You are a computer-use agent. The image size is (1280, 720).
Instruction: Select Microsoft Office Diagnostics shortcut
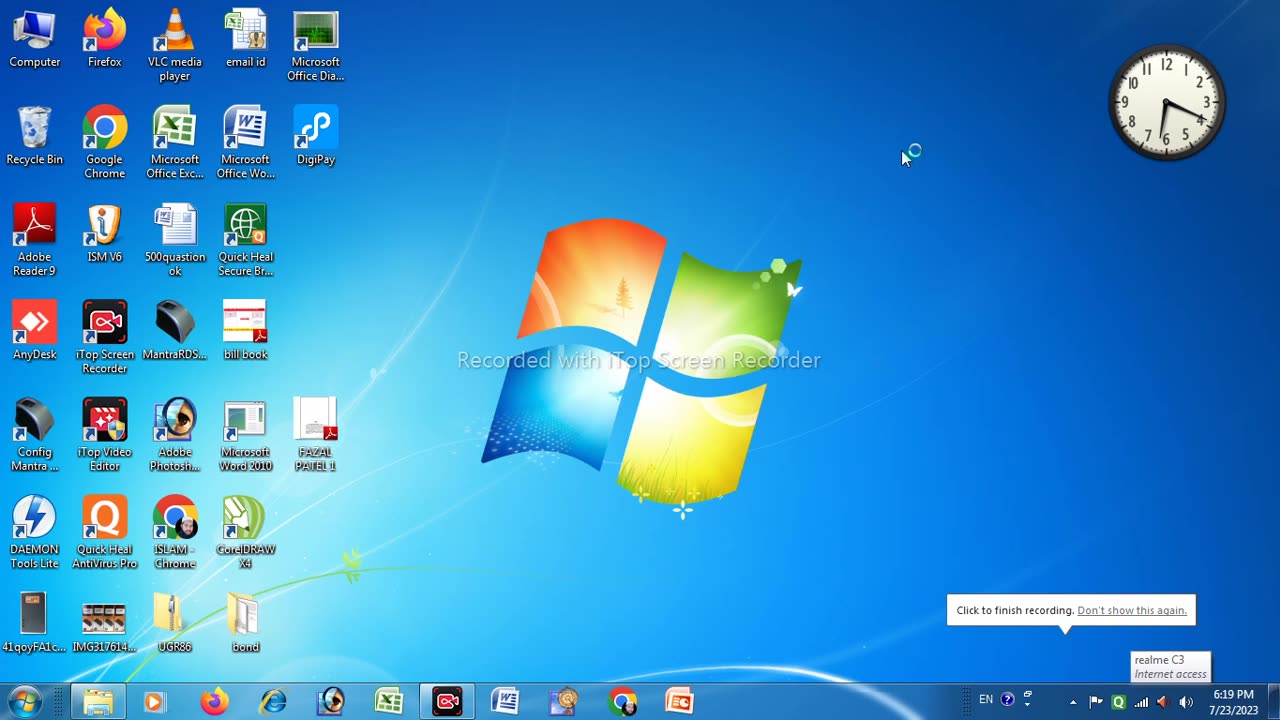315,46
